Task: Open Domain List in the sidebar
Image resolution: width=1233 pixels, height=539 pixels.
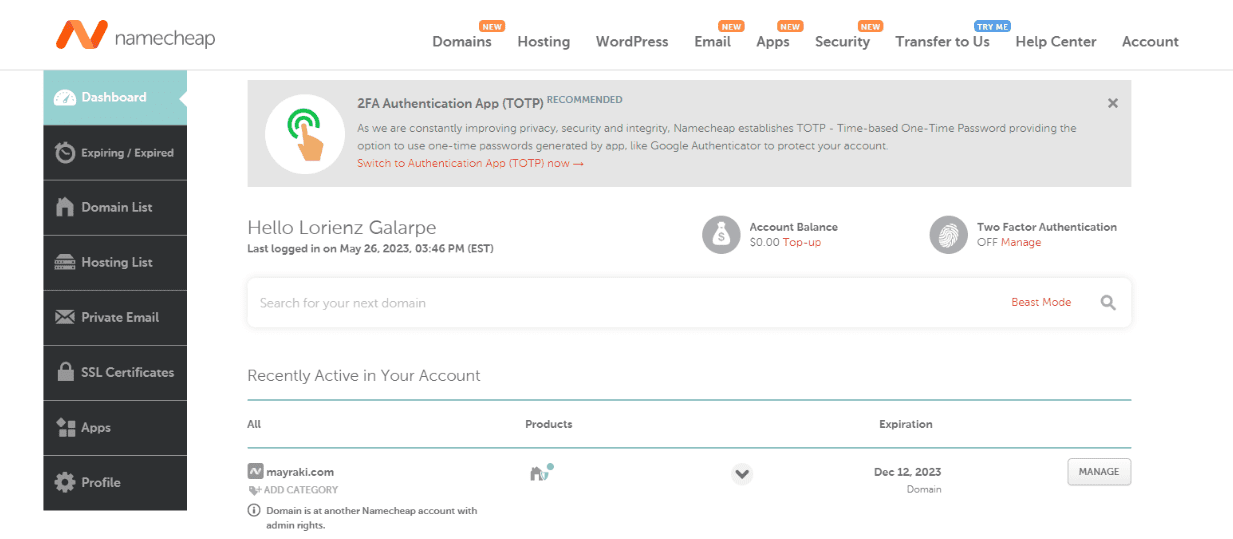Action: [115, 208]
